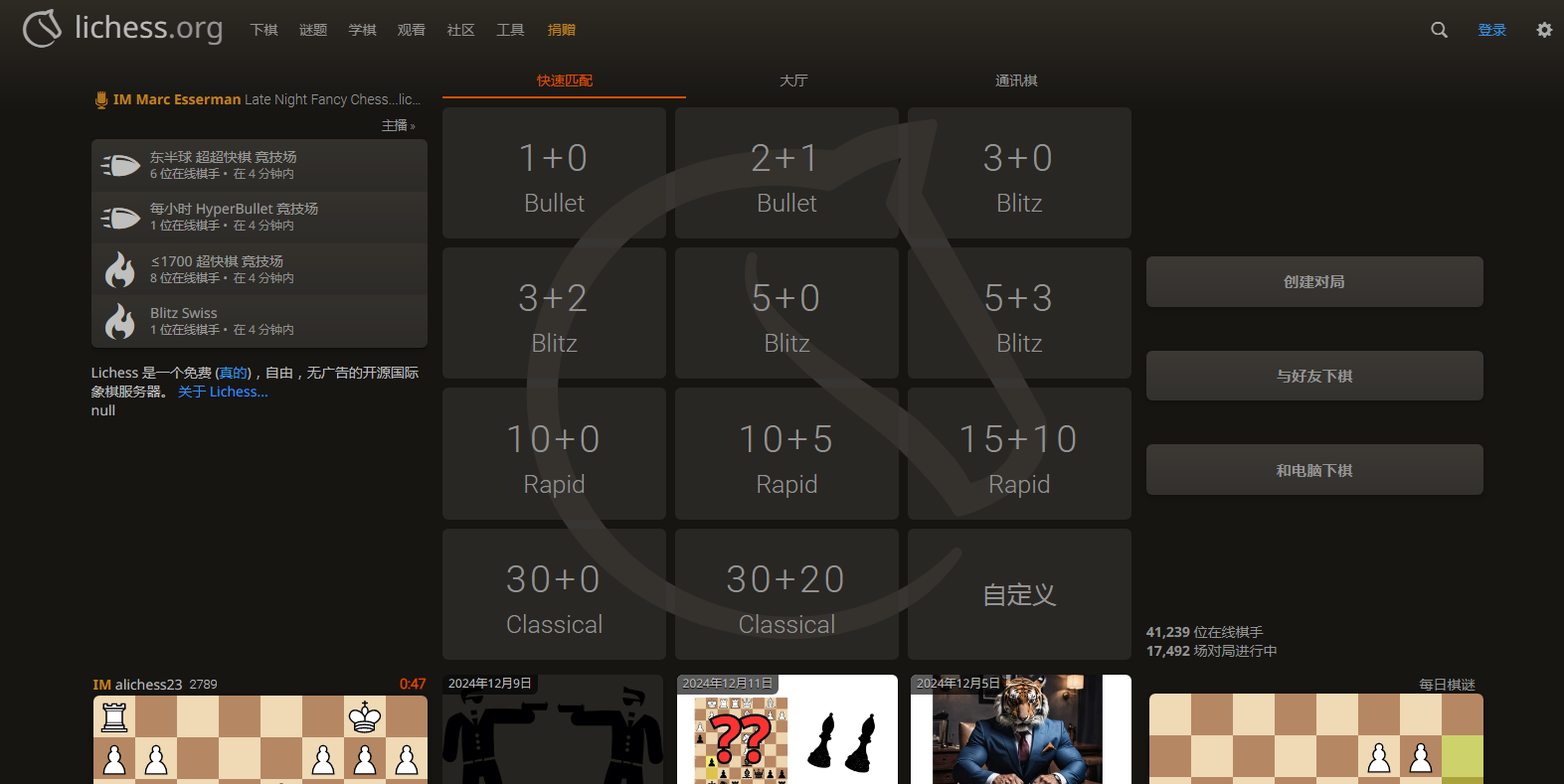Open the 谜题 menu

click(313, 30)
